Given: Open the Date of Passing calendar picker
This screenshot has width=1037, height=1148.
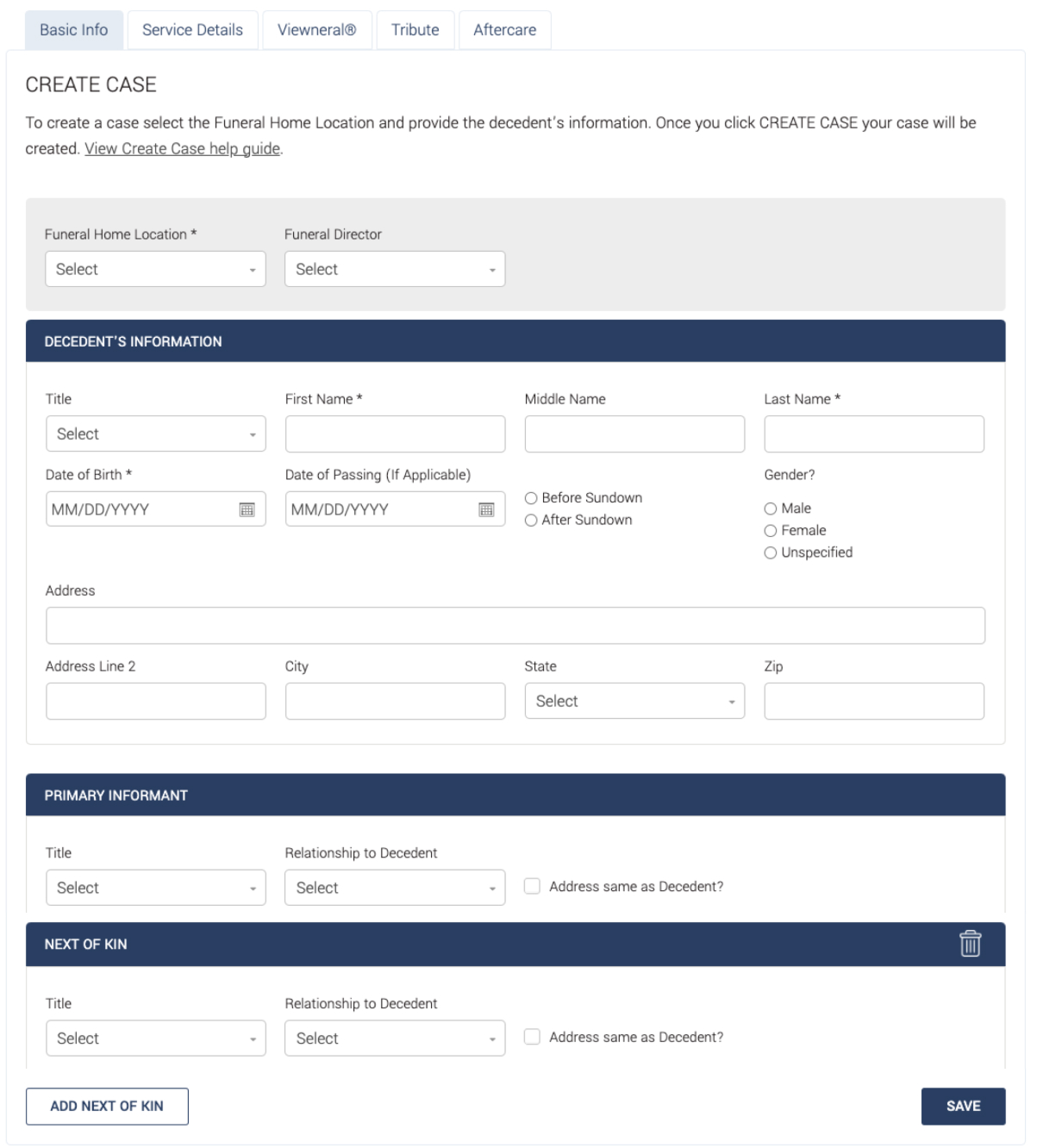Looking at the screenshot, I should coord(486,509).
